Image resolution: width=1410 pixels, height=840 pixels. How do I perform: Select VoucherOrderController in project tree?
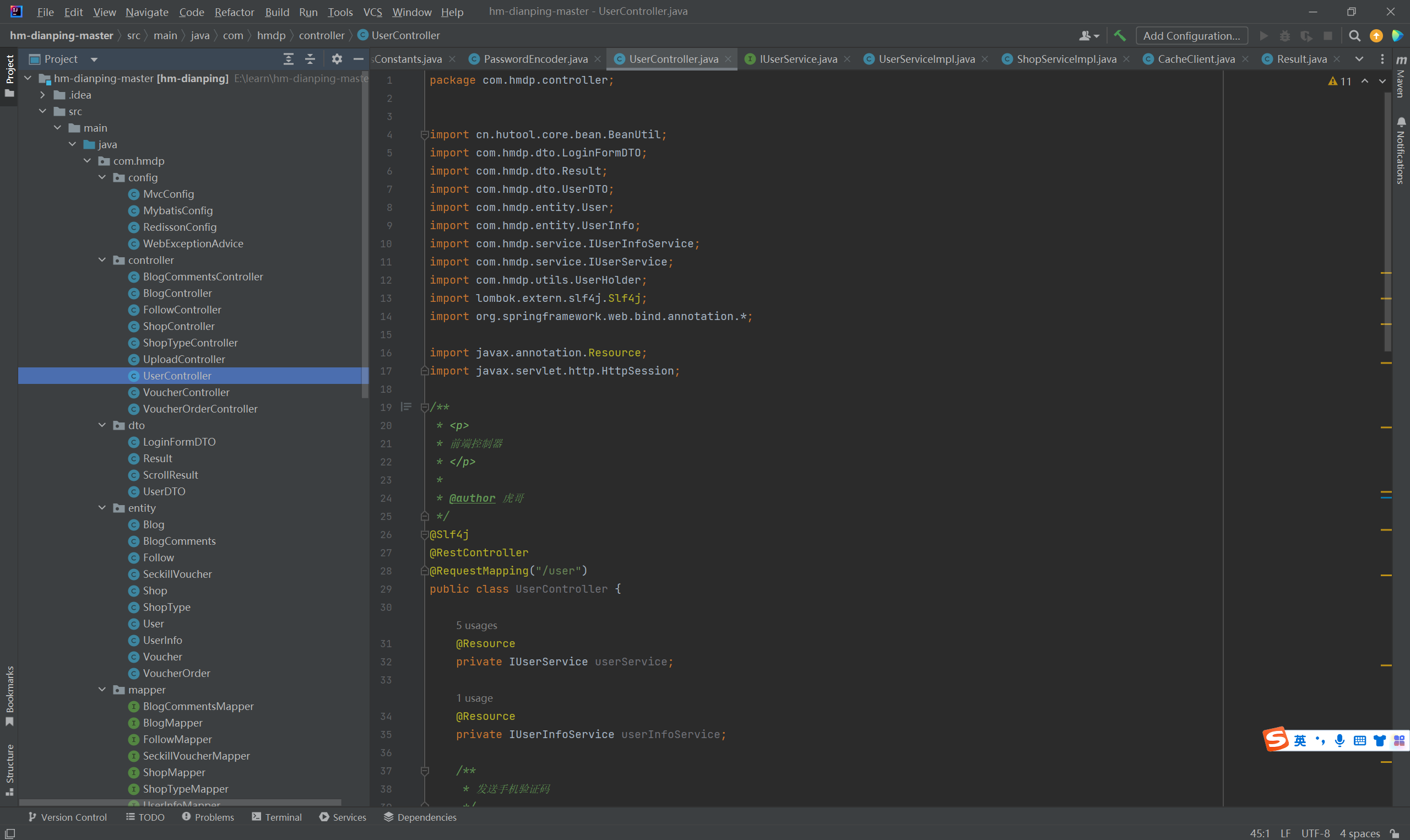click(200, 409)
